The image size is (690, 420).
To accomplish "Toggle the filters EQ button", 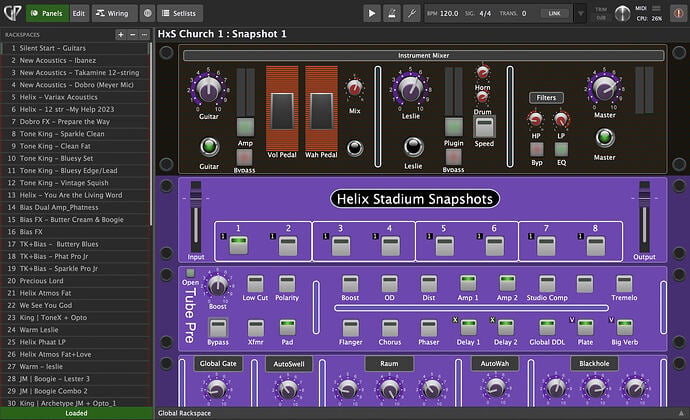I will pyautogui.click(x=561, y=150).
